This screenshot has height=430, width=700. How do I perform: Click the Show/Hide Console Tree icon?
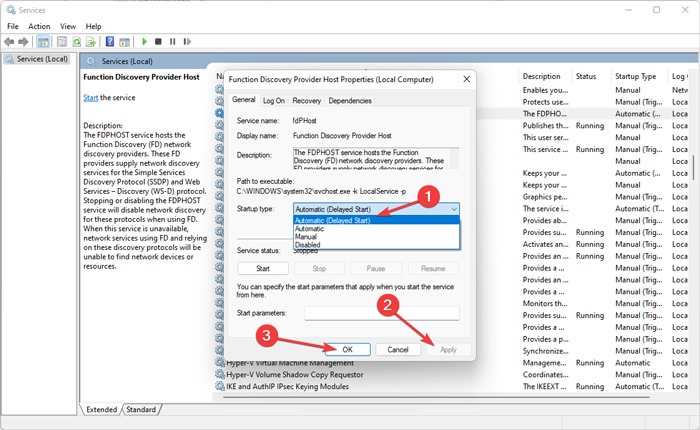pyautogui.click(x=44, y=42)
